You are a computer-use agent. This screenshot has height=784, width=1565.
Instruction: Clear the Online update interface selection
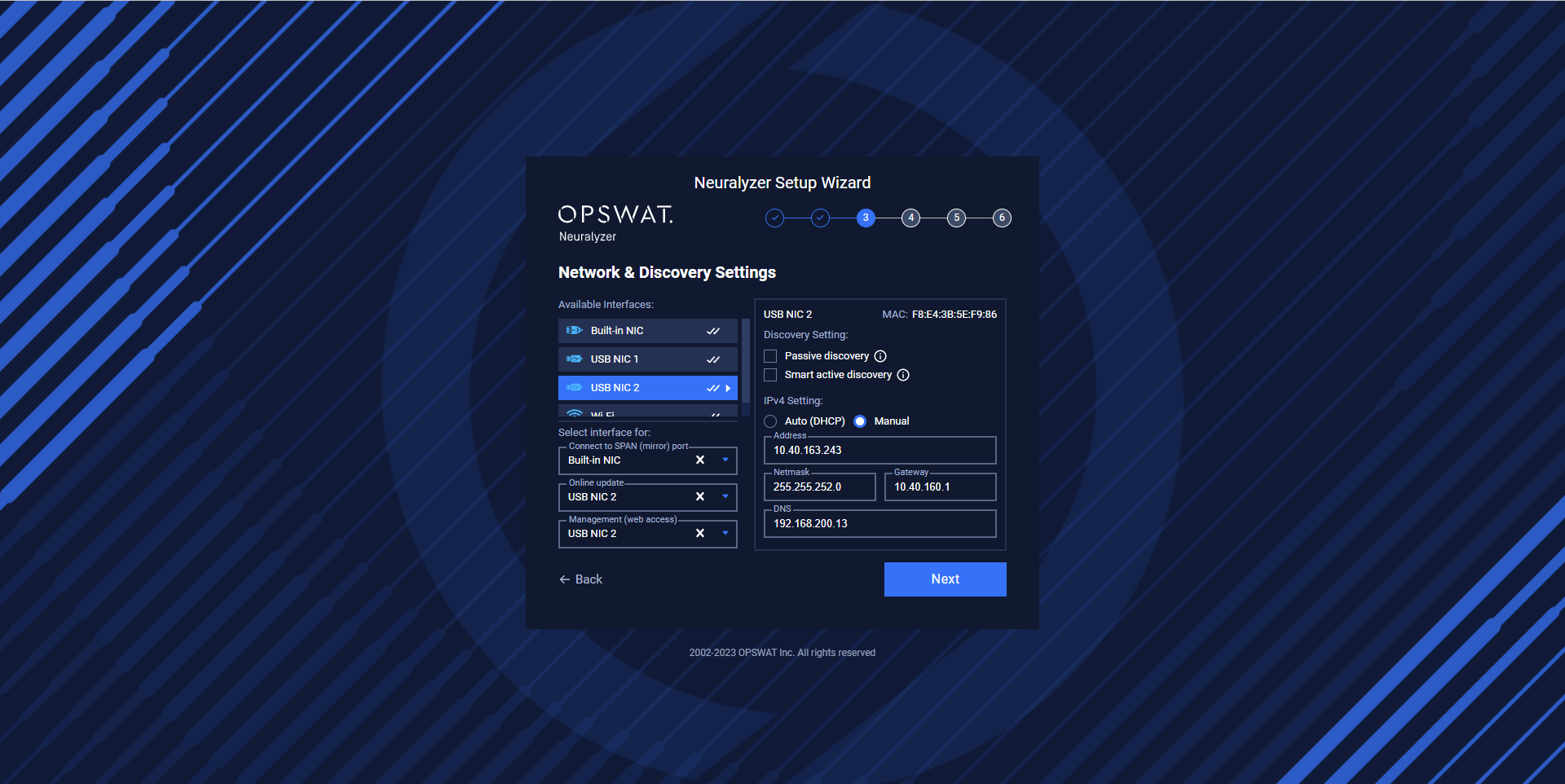(x=700, y=497)
